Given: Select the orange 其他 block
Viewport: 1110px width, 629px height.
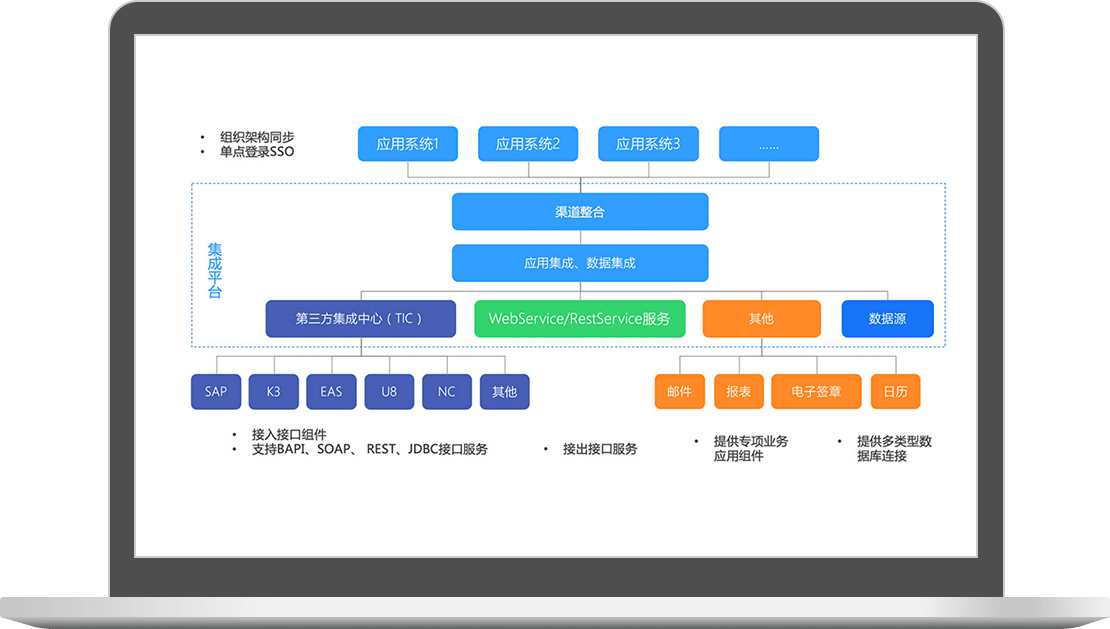Looking at the screenshot, I should click(x=761, y=319).
